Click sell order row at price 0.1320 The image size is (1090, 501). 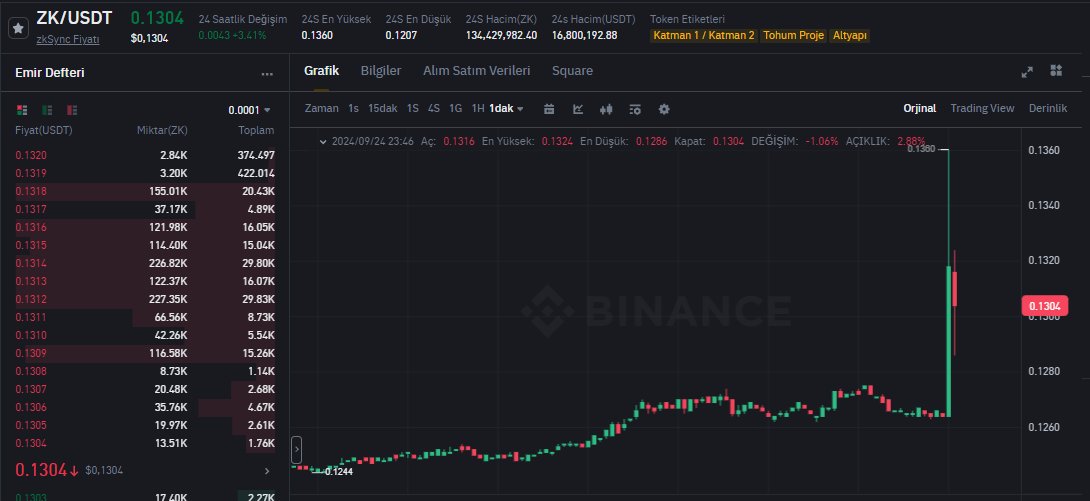[x=145, y=155]
